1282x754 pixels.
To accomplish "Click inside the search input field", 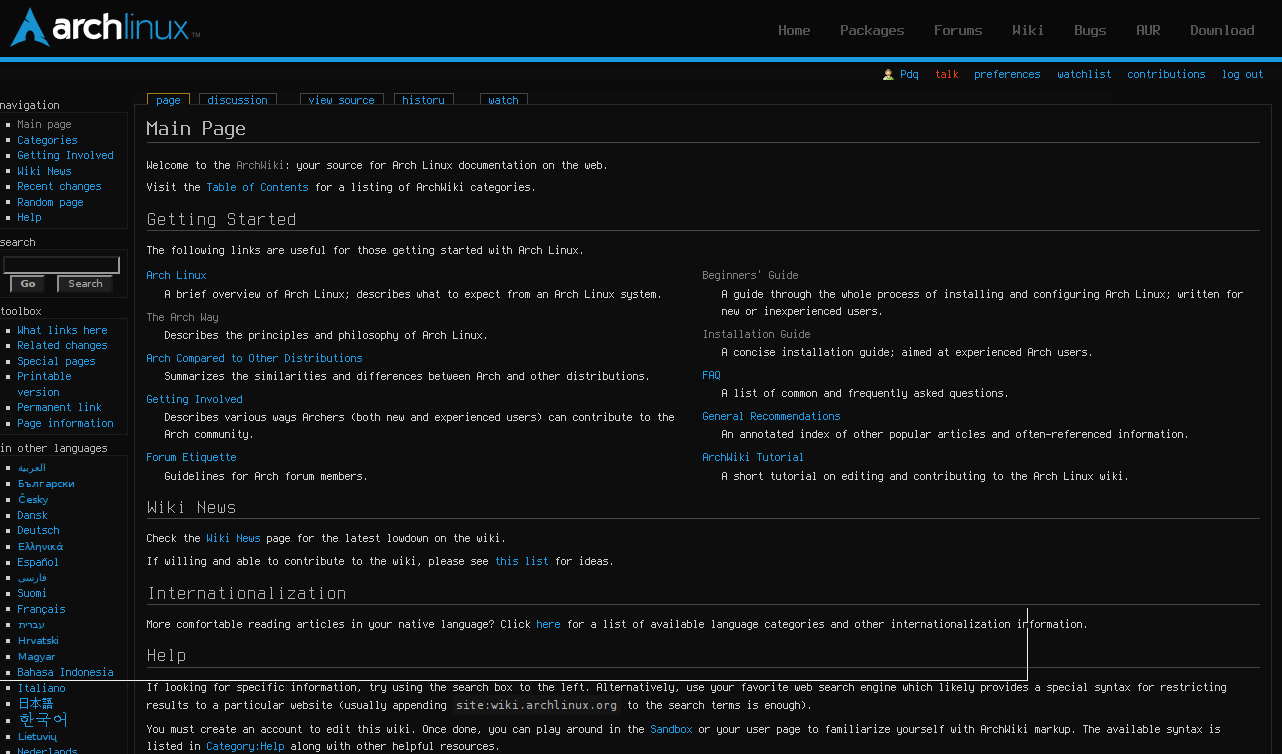I will pyautogui.click(x=61, y=263).
